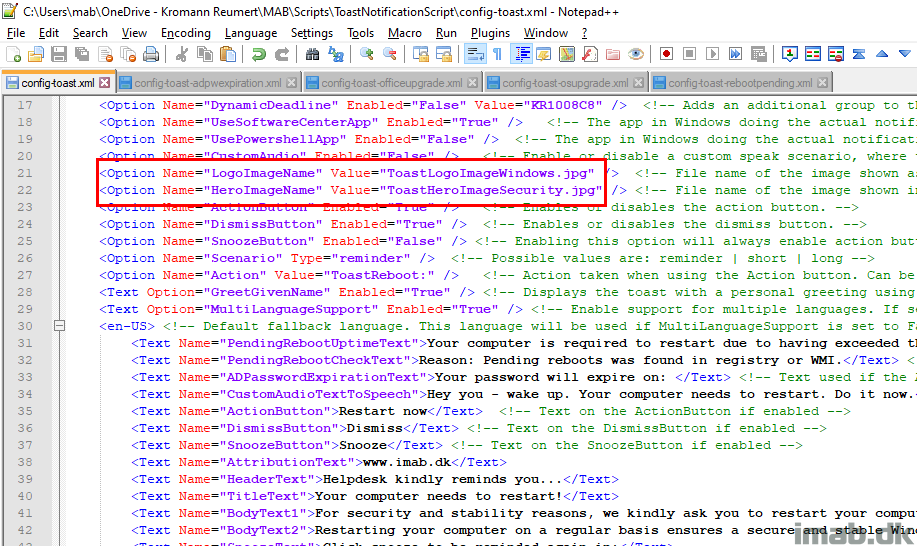
Task: Open the question mark help menu
Action: coord(584,33)
